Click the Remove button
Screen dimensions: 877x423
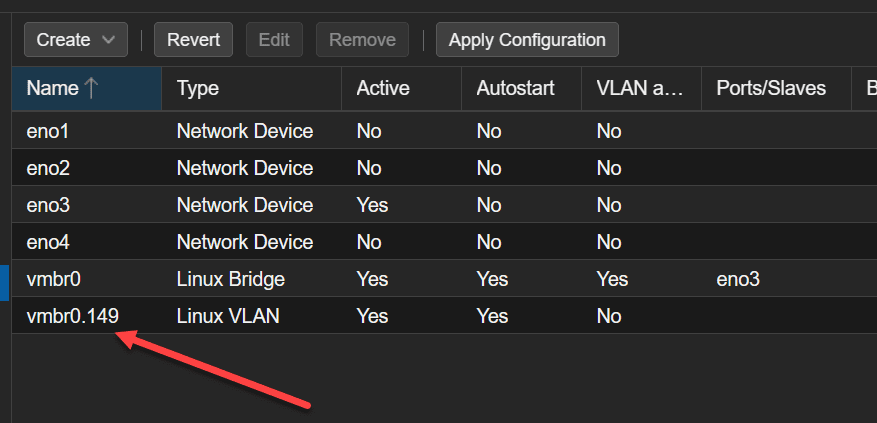pos(362,40)
